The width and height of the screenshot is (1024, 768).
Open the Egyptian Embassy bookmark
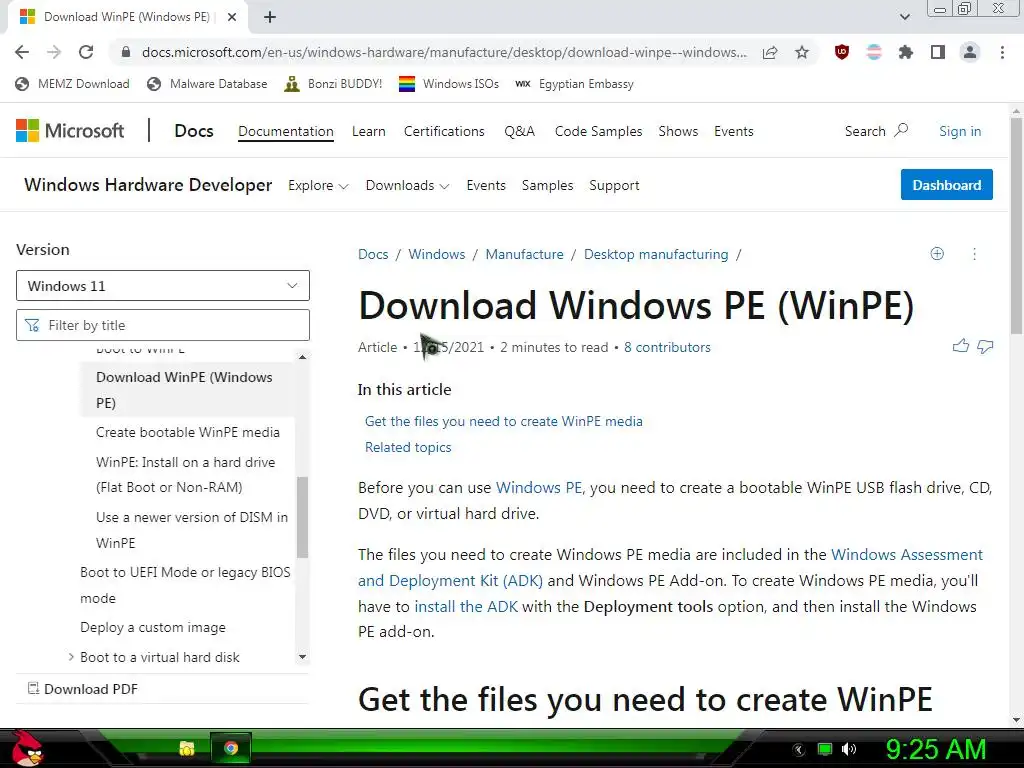click(x=574, y=84)
